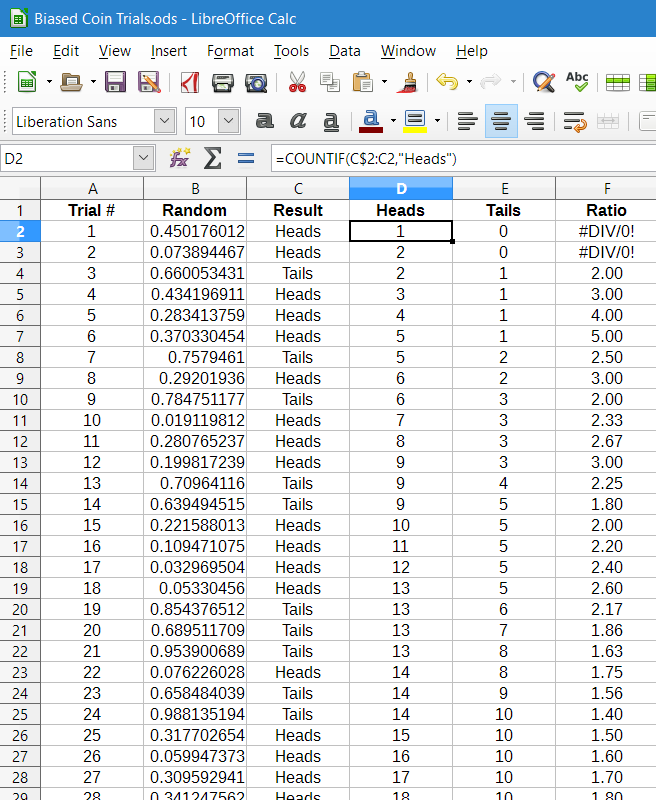Toggle Bold formatting
656x800 pixels.
pos(264,121)
